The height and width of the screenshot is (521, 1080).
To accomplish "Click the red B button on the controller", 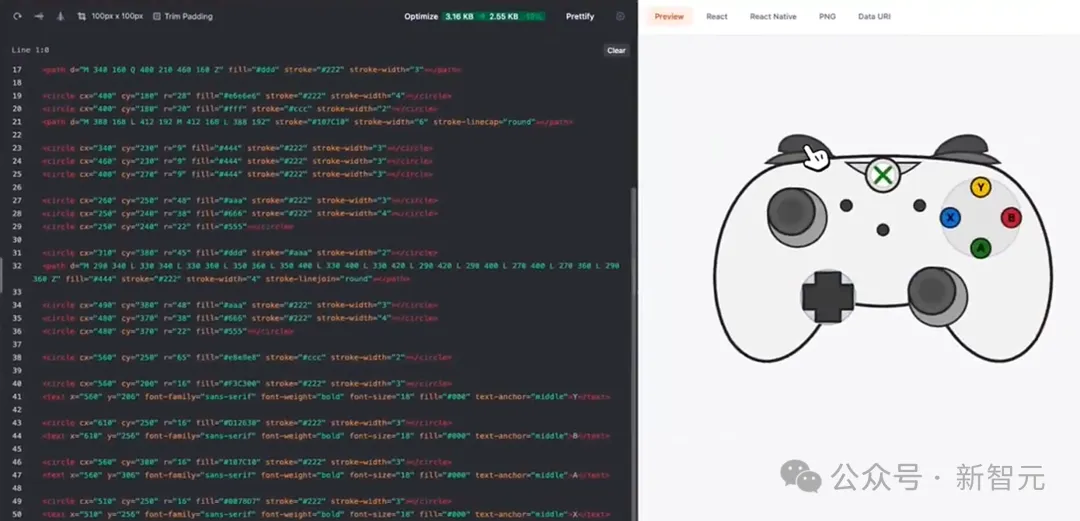I will pos(1011,217).
